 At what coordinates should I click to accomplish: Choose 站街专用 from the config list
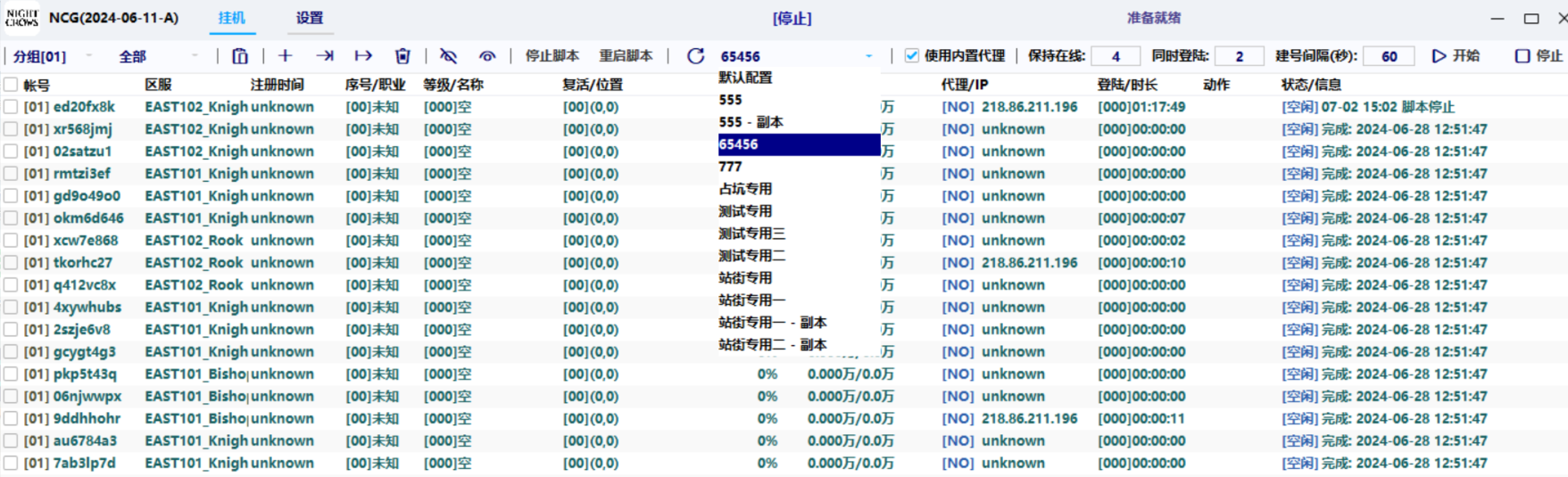[x=745, y=278]
